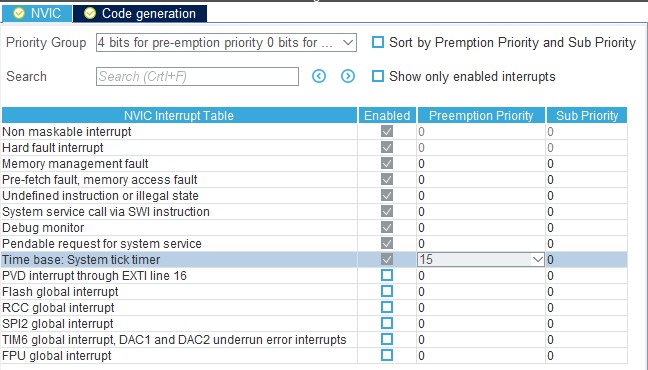648x370 pixels.
Task: Click the interrupt Search field
Action: (x=197, y=76)
